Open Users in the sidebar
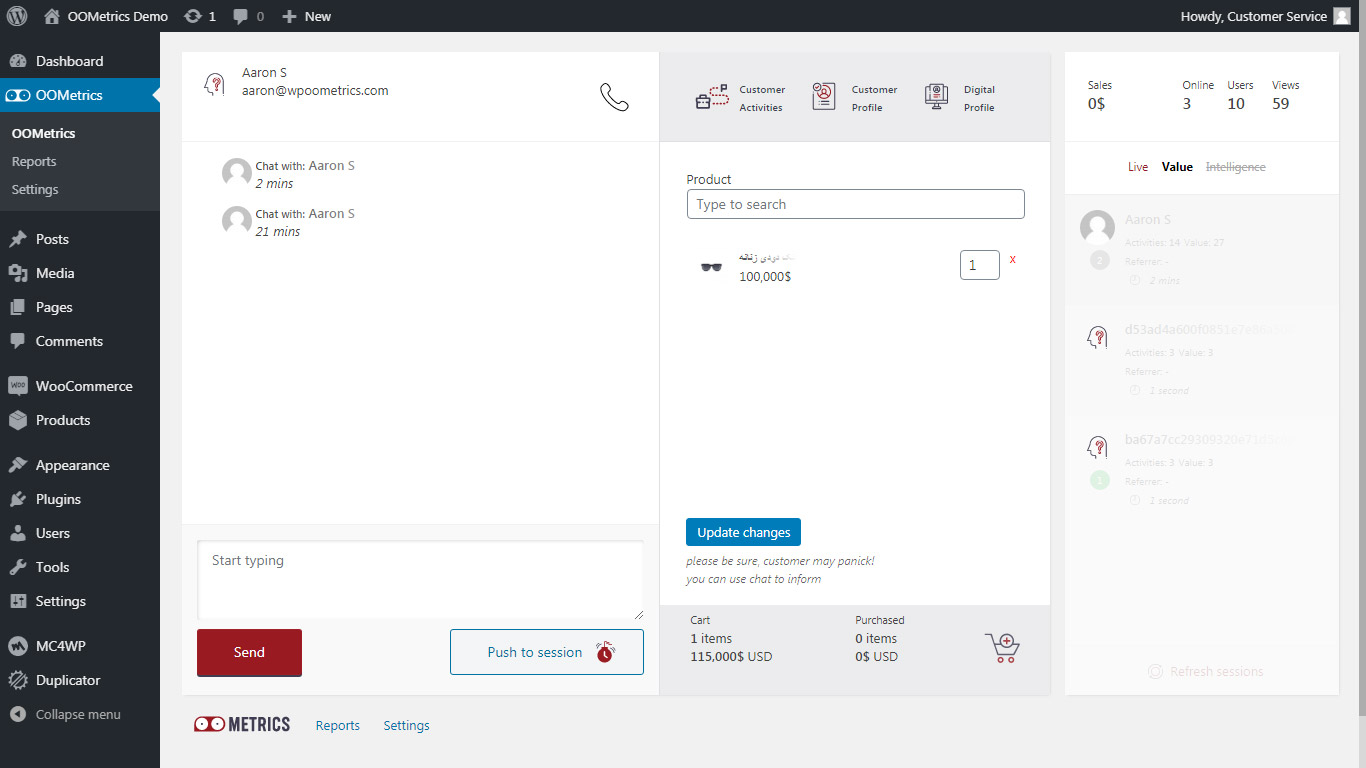Image resolution: width=1366 pixels, height=768 pixels. (80, 533)
